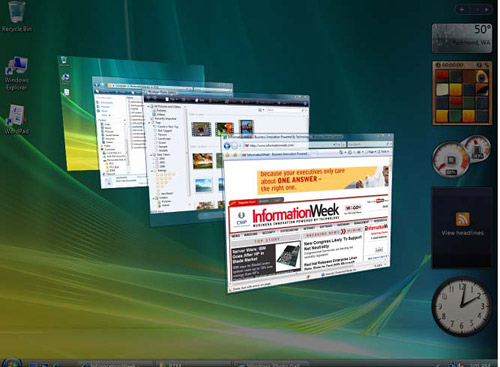This screenshot has width=500, height=367.
Task: Click the small memory meter dial gadget
Action: pos(477,149)
